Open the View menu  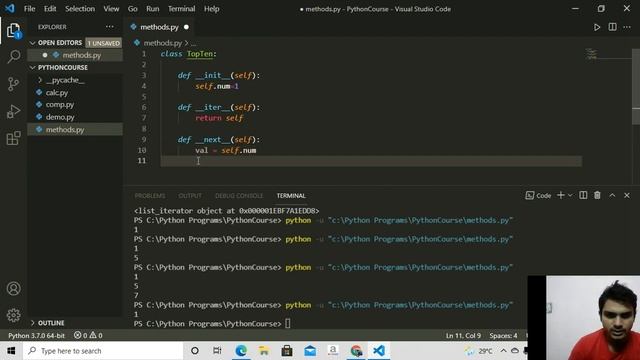click(111, 9)
